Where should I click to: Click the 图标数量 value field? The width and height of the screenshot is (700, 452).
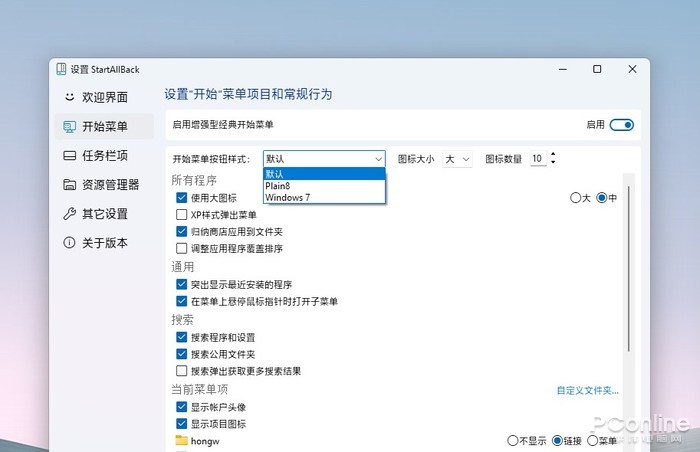tap(538, 159)
